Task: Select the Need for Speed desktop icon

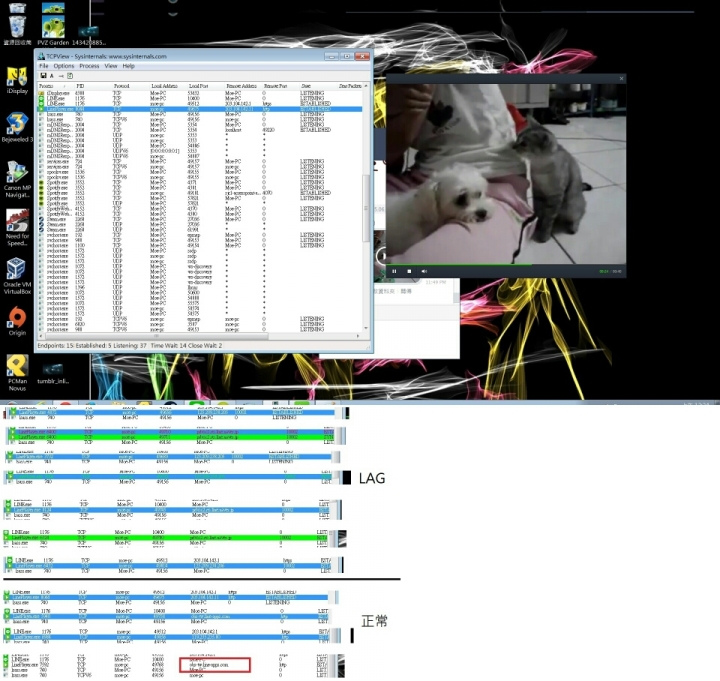Action: (17, 228)
